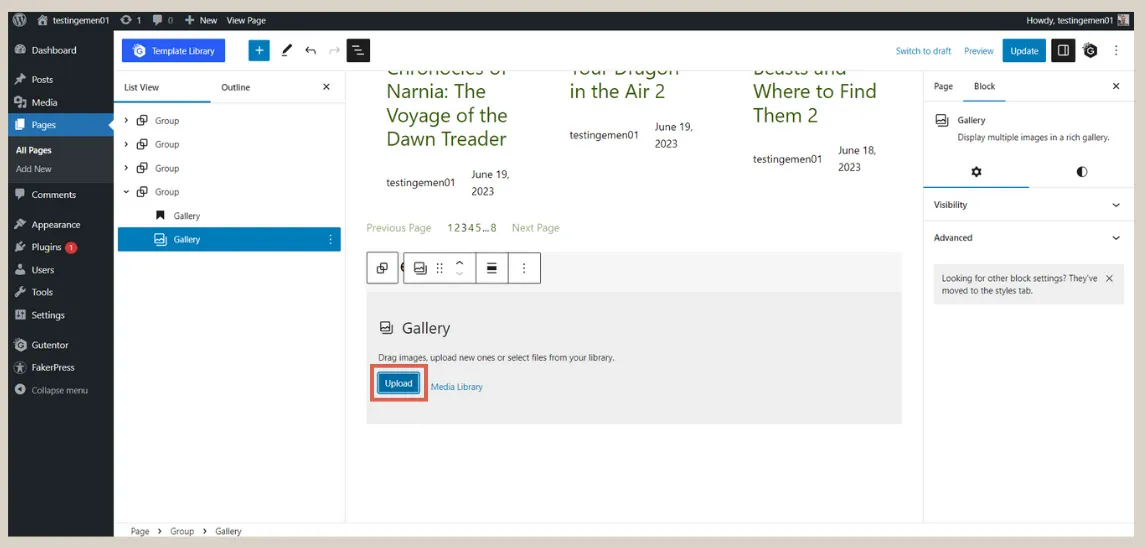
Task: Select All Pages submenu item
Action: [x=34, y=150]
